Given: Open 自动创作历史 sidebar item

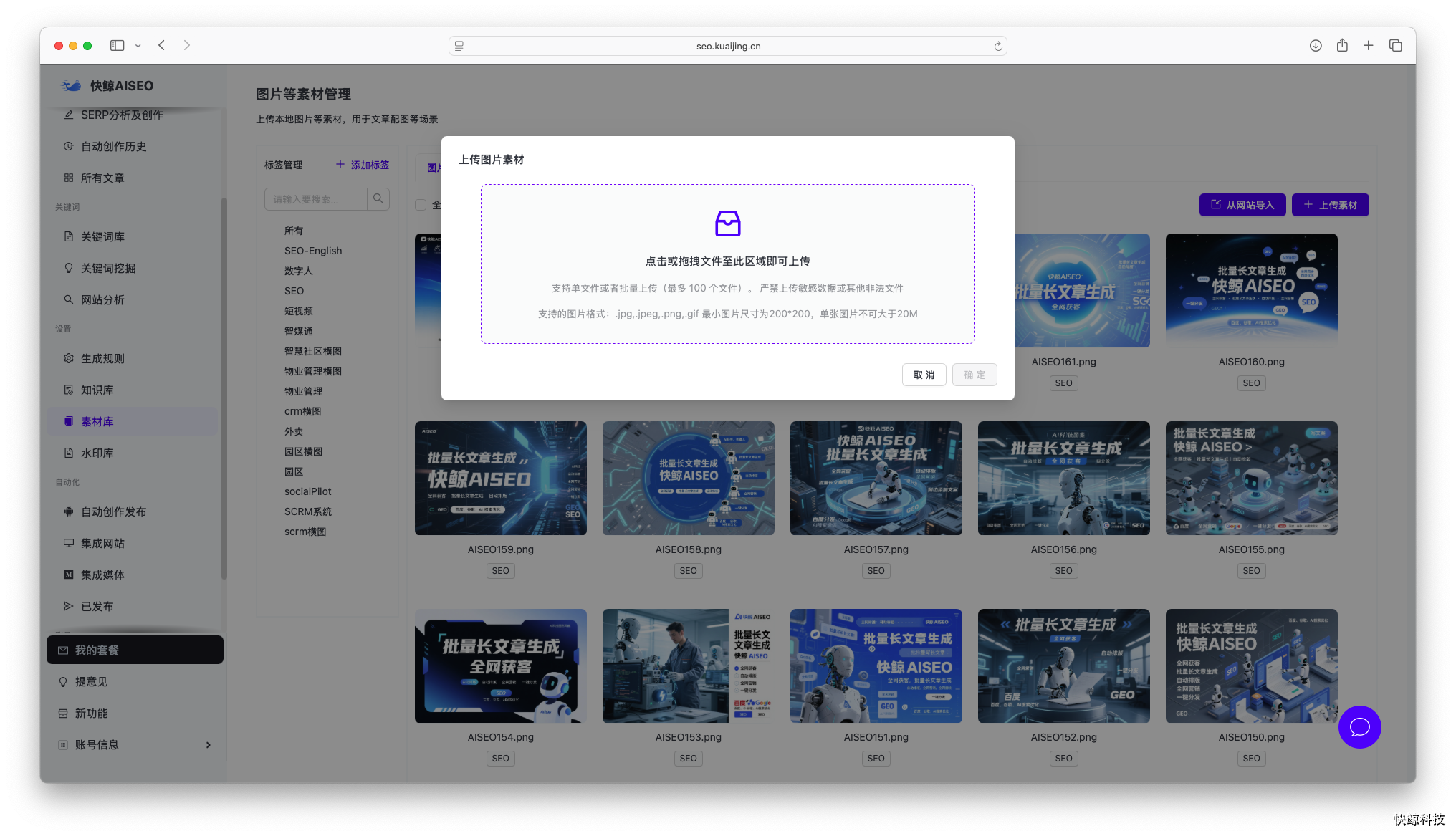Looking at the screenshot, I should coord(134,146).
